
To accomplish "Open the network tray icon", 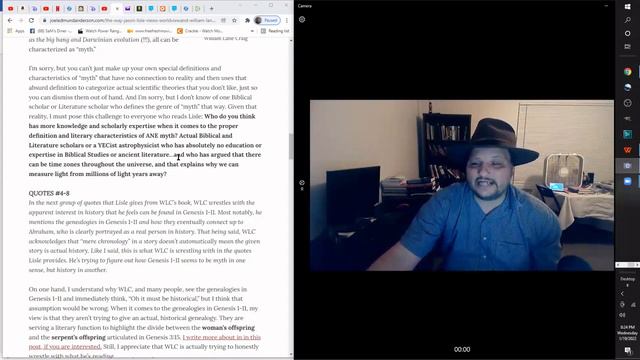I will pos(633,304).
